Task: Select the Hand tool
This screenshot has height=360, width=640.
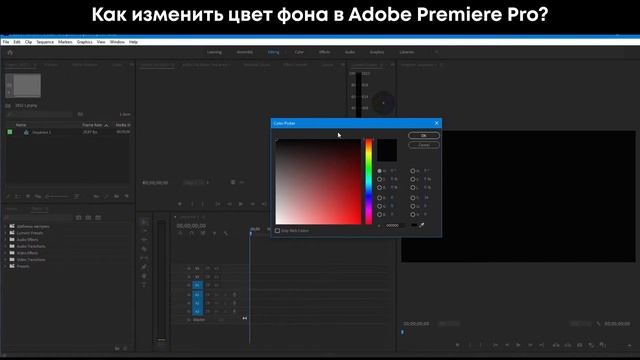Action: (x=144, y=276)
